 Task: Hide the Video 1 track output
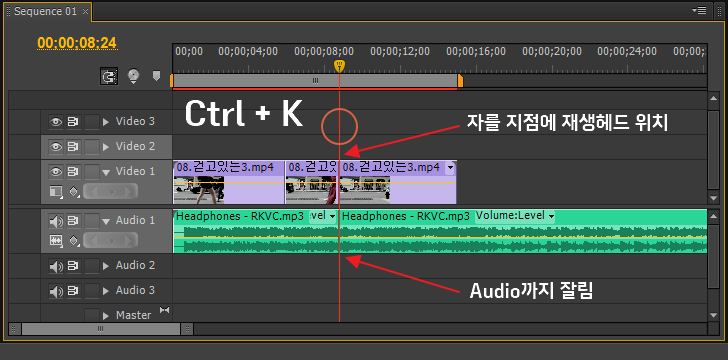coord(56,172)
